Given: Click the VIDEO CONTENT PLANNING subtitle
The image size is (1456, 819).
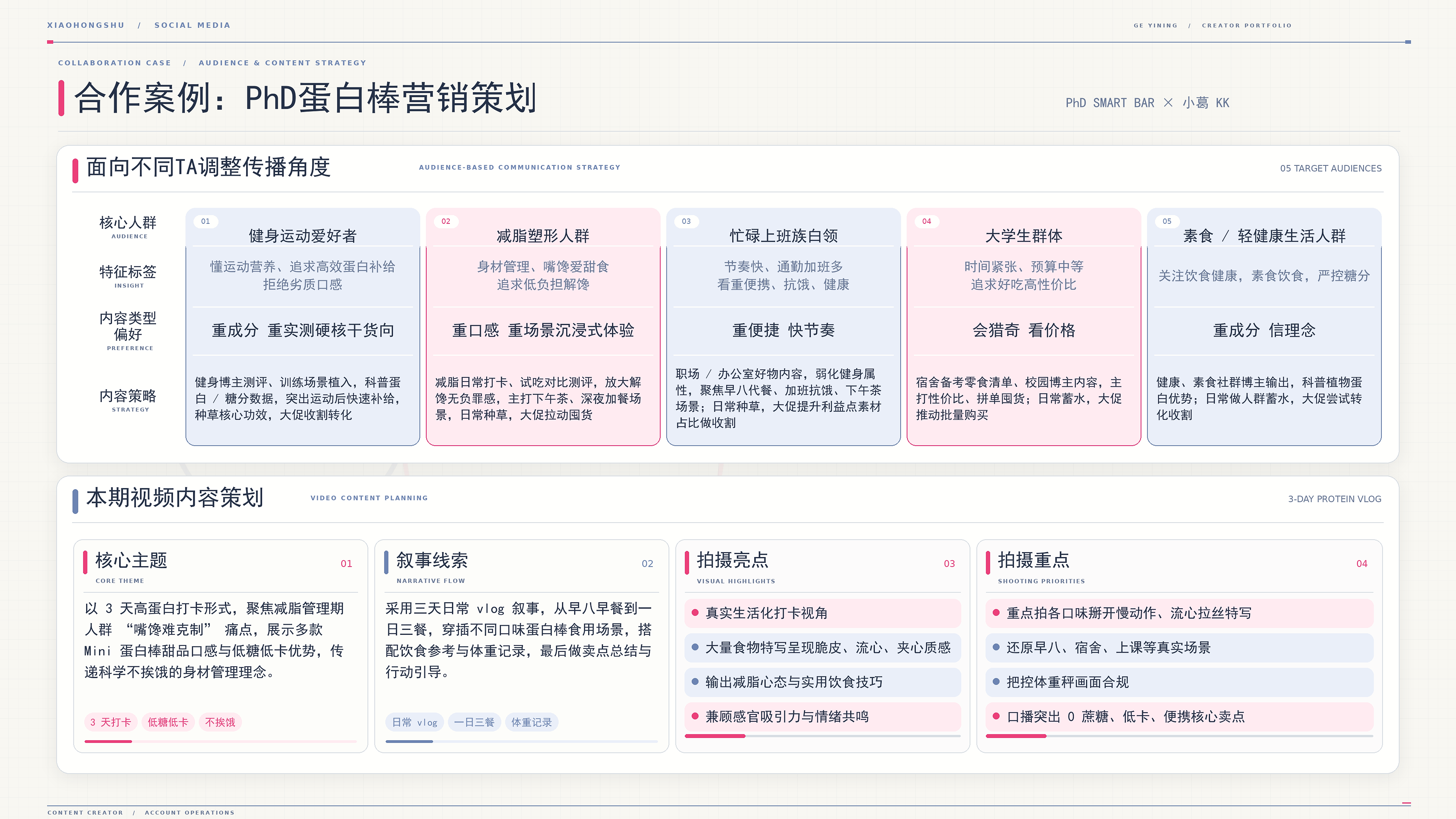Looking at the screenshot, I should (369, 498).
